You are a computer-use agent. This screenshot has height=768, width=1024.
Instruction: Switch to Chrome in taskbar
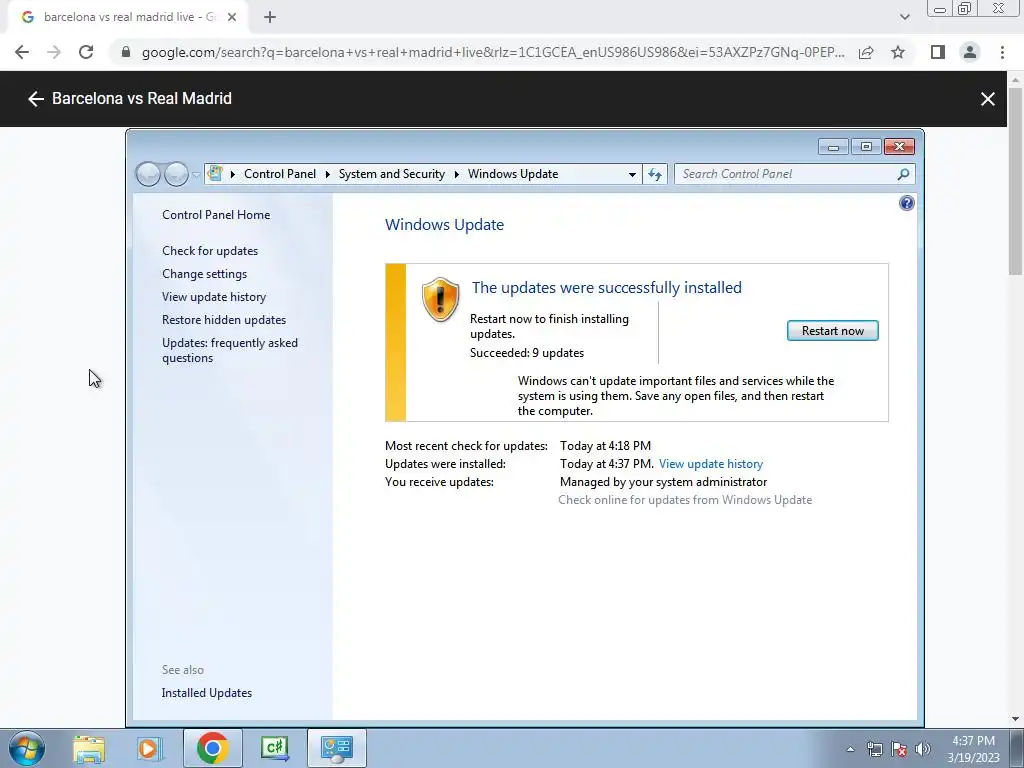click(x=212, y=748)
